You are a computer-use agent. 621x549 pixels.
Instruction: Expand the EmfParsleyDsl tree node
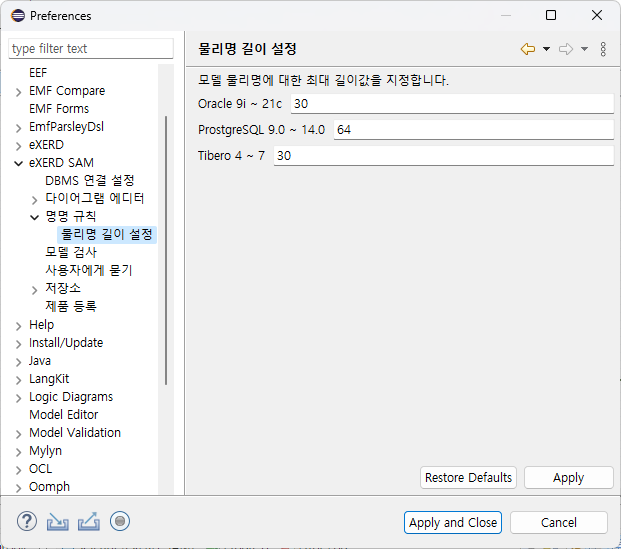18,128
